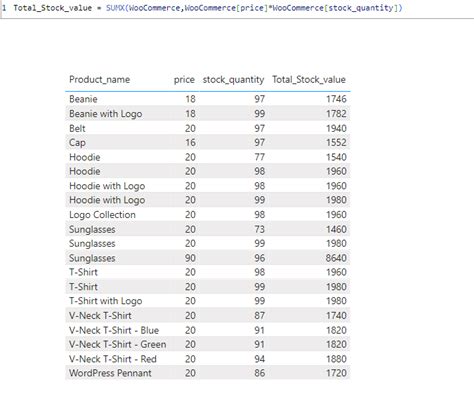This screenshot has width=474, height=396.
Task: Select the Beanie row name
Action: pyautogui.click(x=83, y=99)
